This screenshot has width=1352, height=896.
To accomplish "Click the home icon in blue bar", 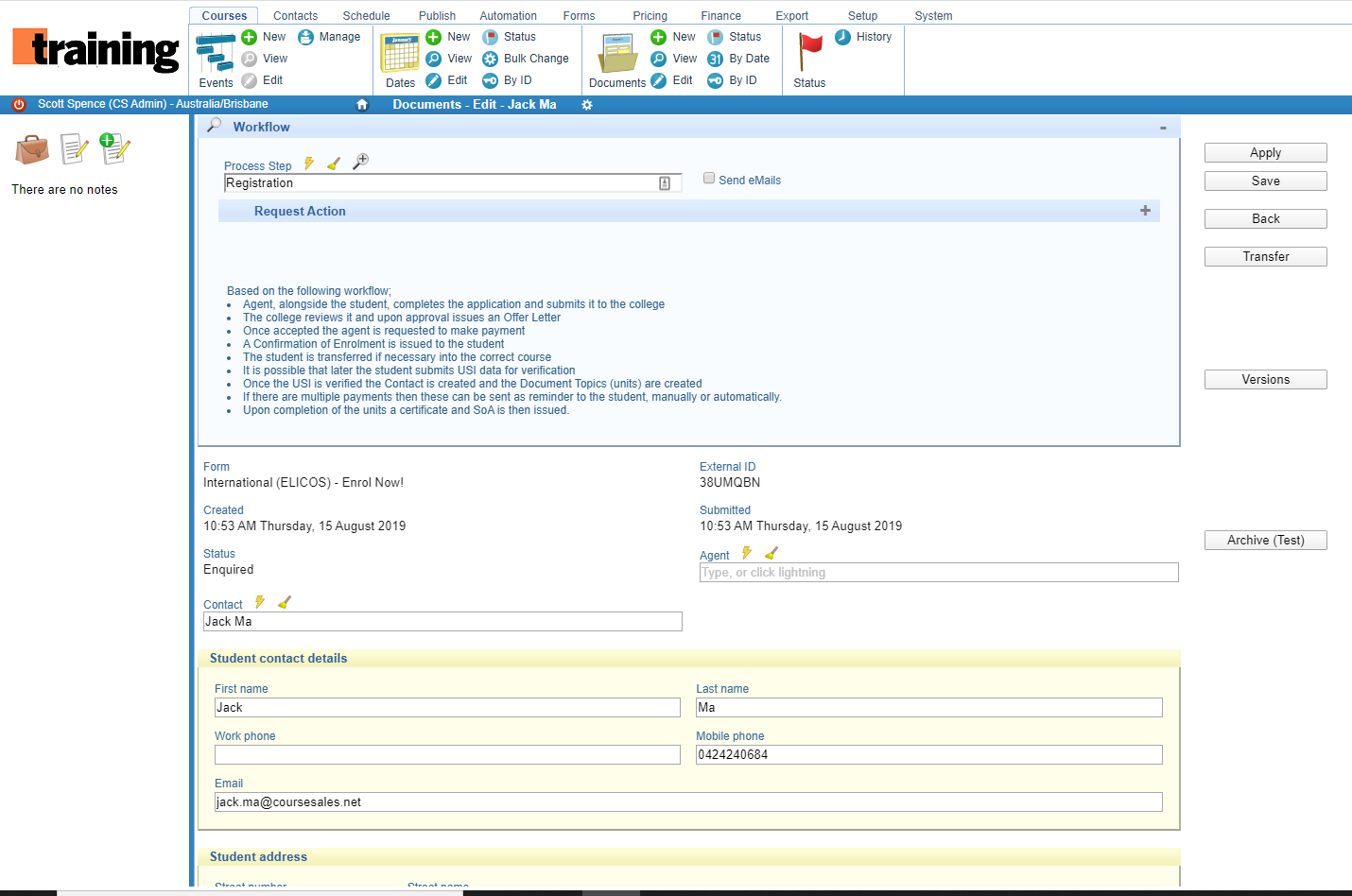I will pos(361,105).
